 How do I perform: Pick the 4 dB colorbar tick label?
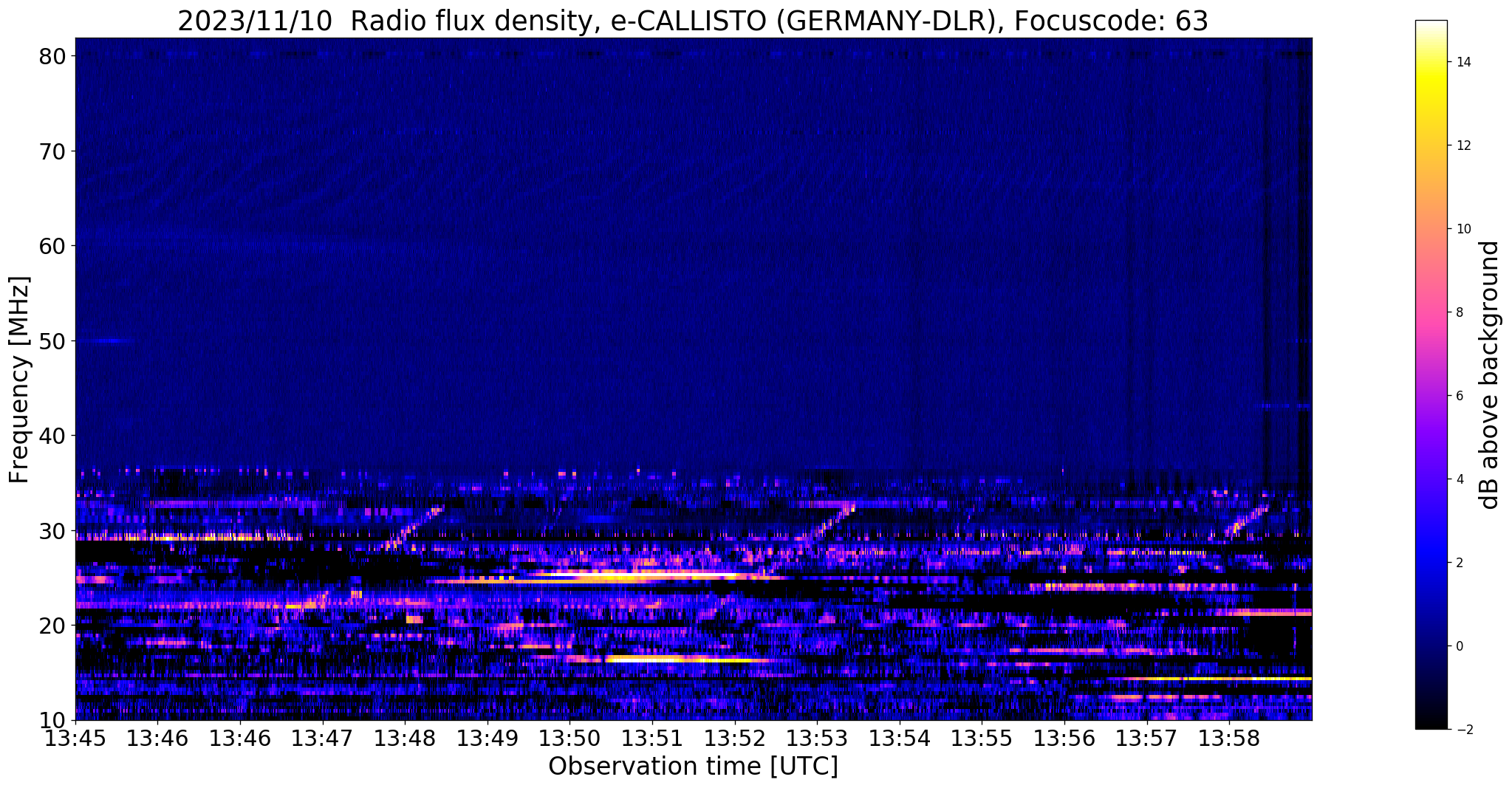[1458, 479]
